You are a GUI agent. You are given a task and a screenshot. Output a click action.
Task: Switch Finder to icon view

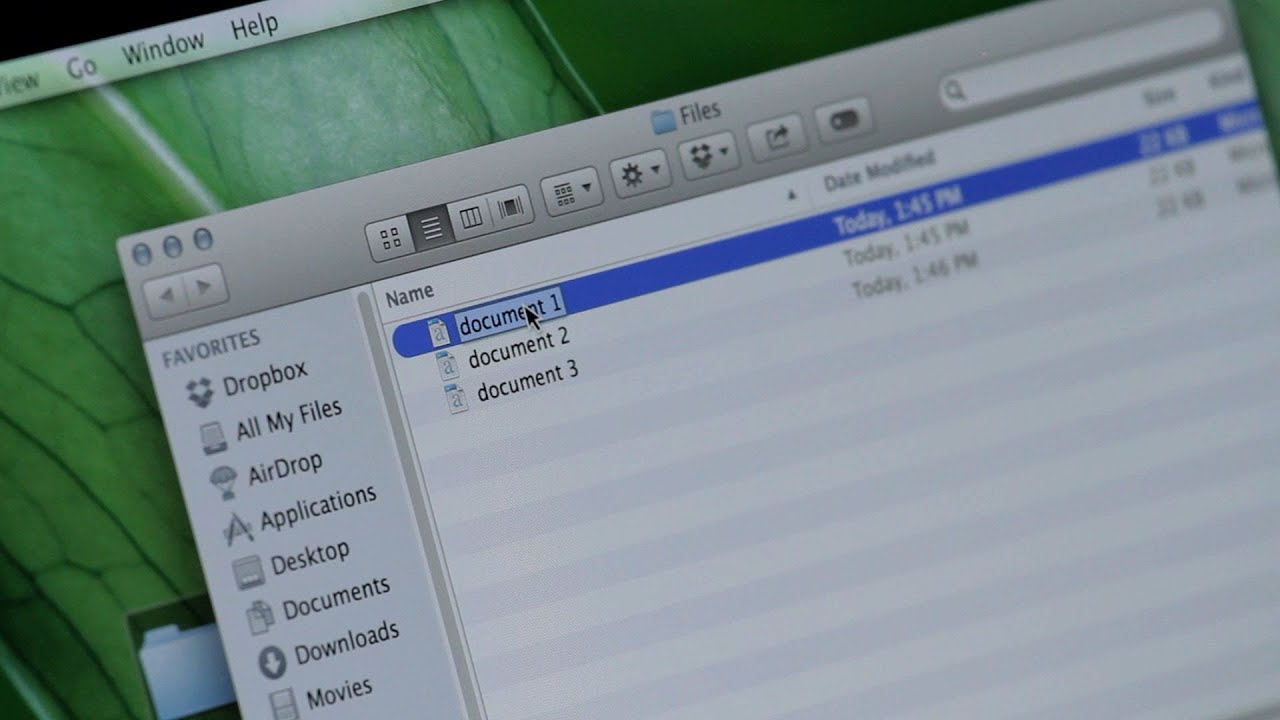pyautogui.click(x=390, y=238)
